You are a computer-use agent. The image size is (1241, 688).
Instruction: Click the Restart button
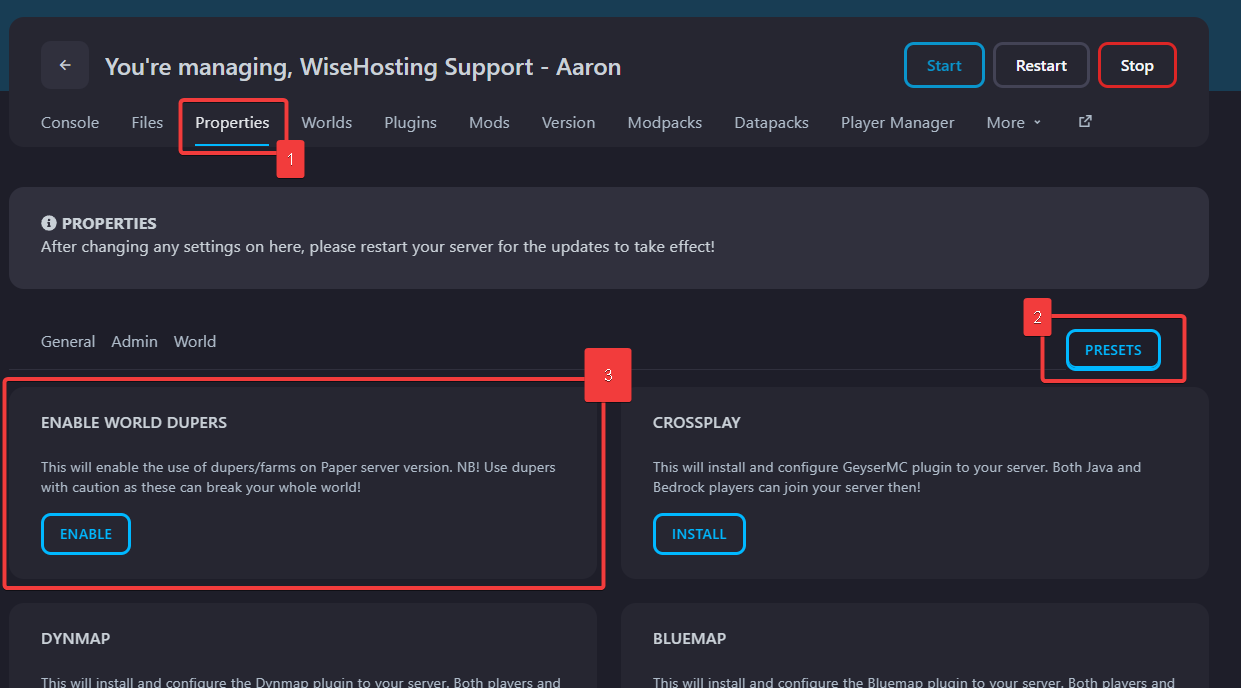pyautogui.click(x=1041, y=65)
